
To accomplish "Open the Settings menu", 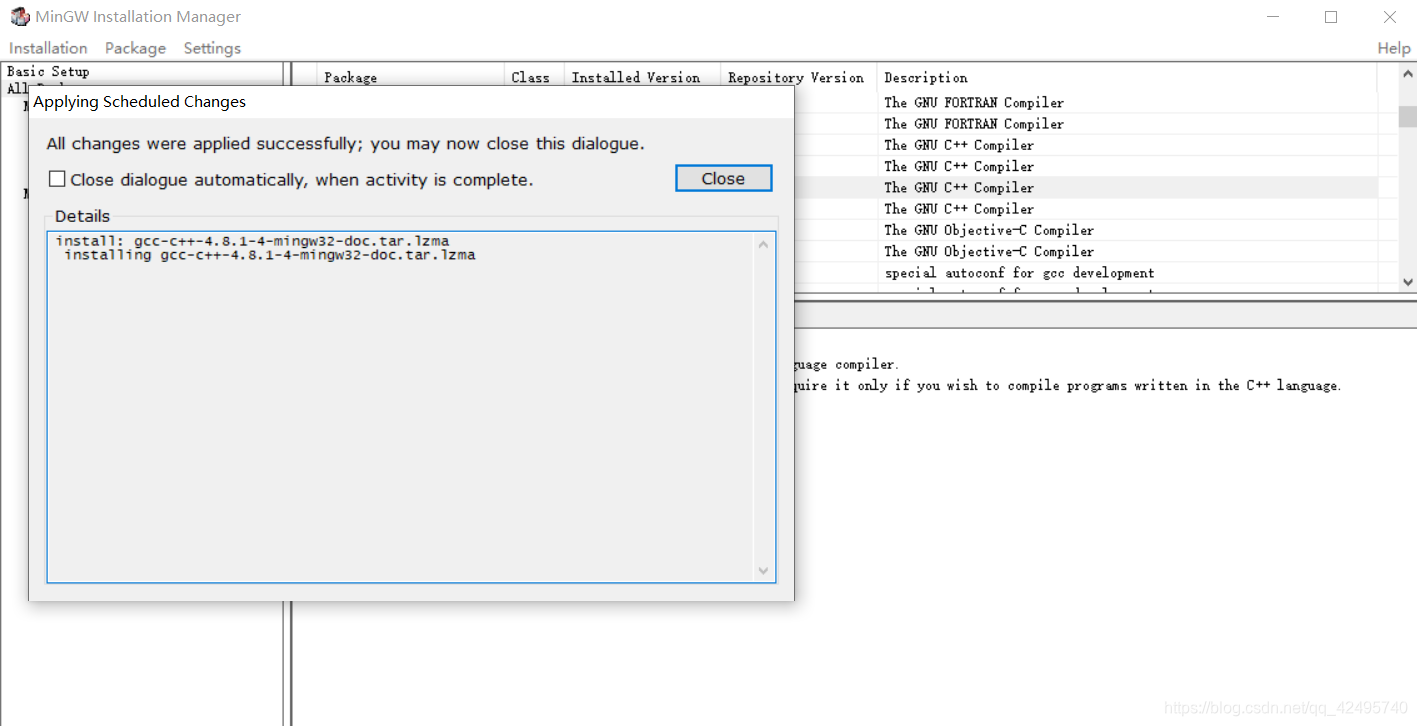I will coord(212,48).
